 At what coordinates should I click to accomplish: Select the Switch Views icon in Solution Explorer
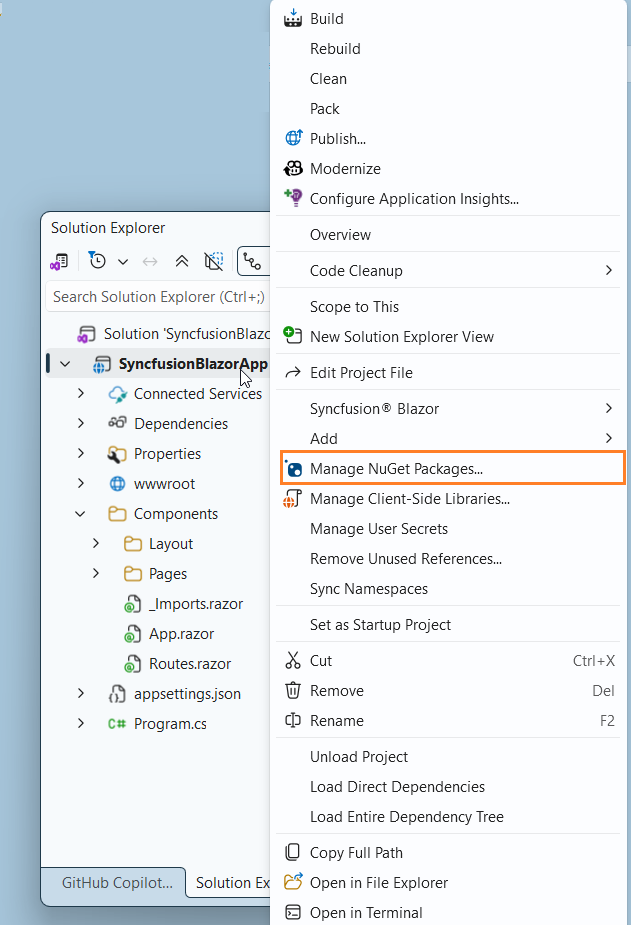point(59,261)
